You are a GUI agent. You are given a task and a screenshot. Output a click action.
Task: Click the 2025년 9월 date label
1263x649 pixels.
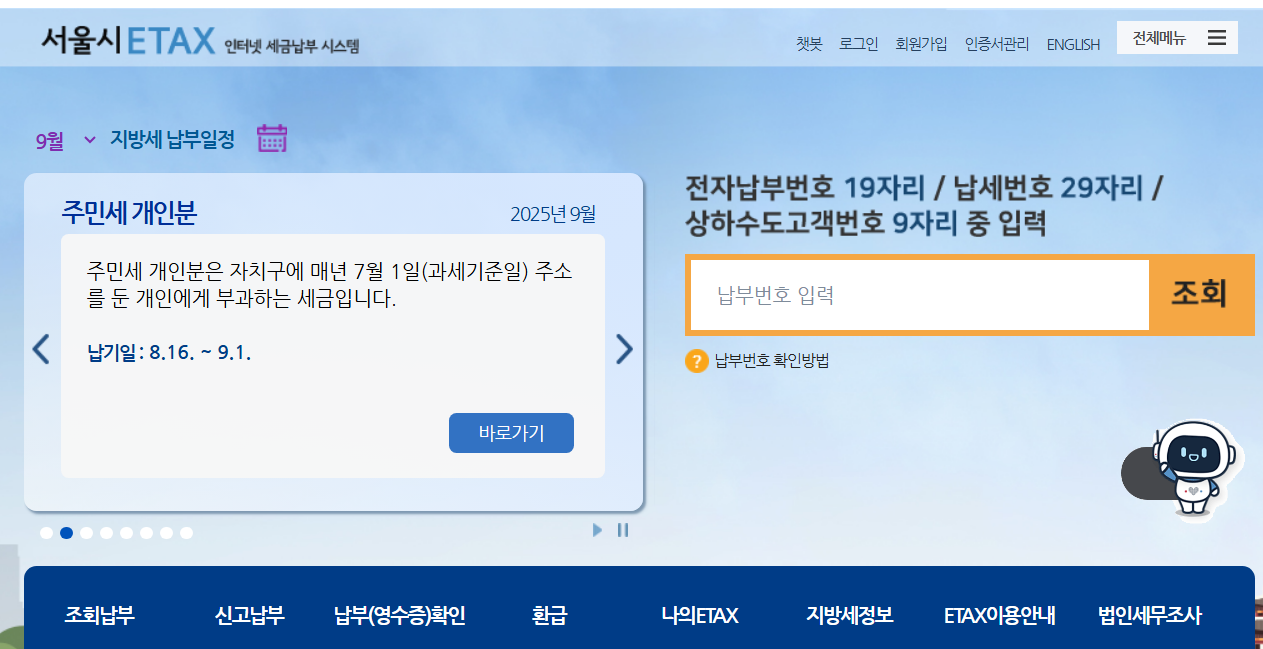(553, 214)
